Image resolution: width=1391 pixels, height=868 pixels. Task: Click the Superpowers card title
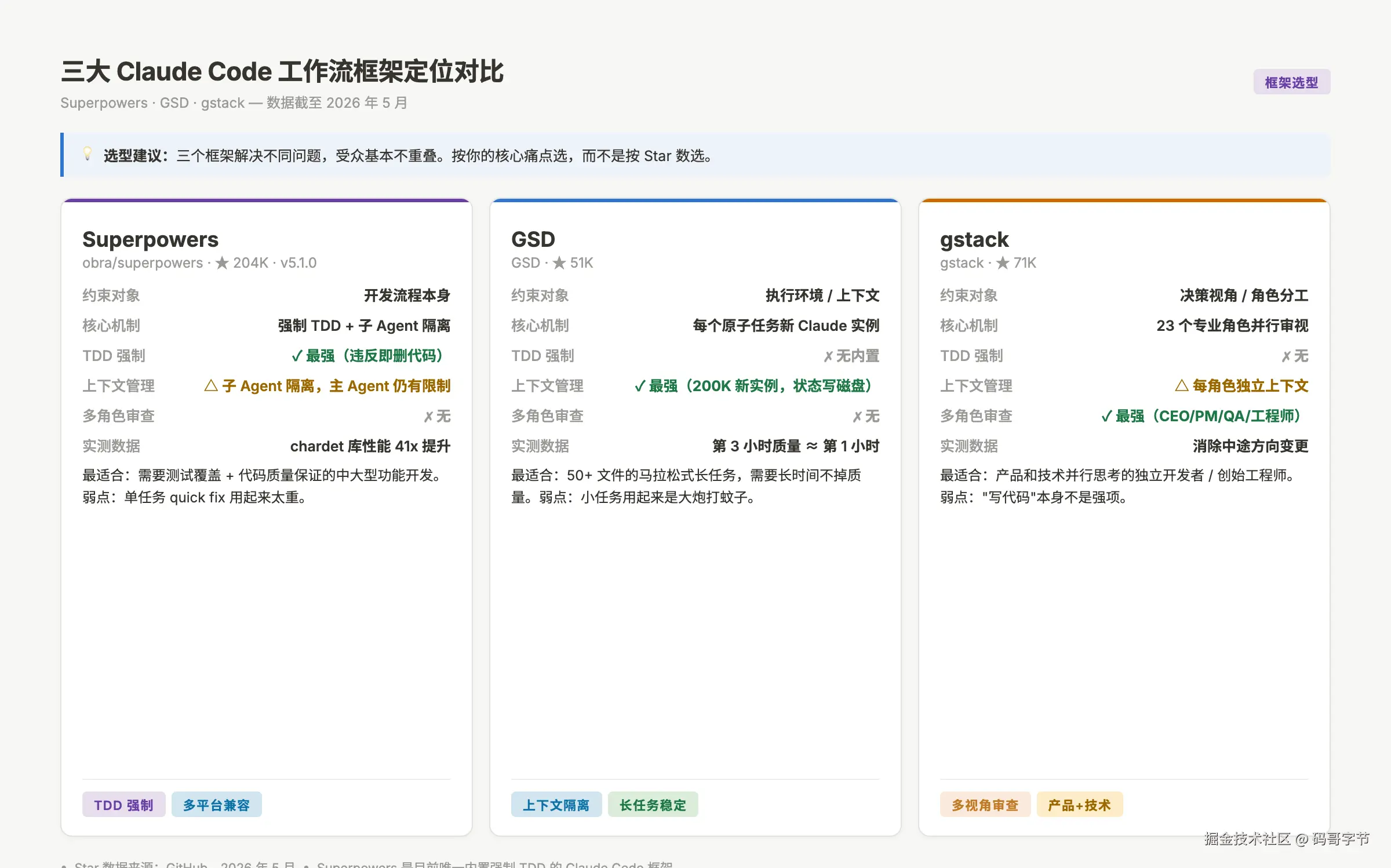150,239
